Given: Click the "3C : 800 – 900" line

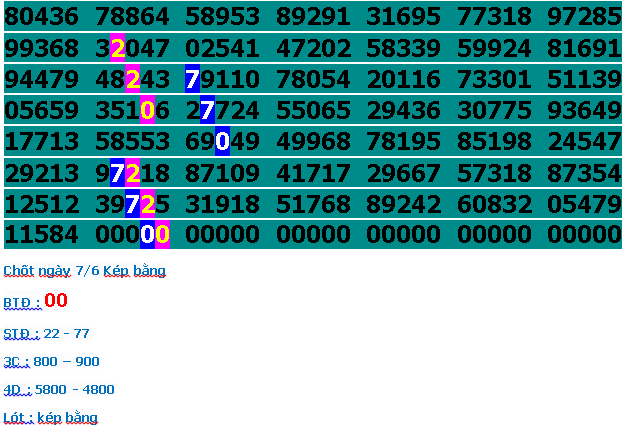Looking at the screenshot, I should 51,361.
